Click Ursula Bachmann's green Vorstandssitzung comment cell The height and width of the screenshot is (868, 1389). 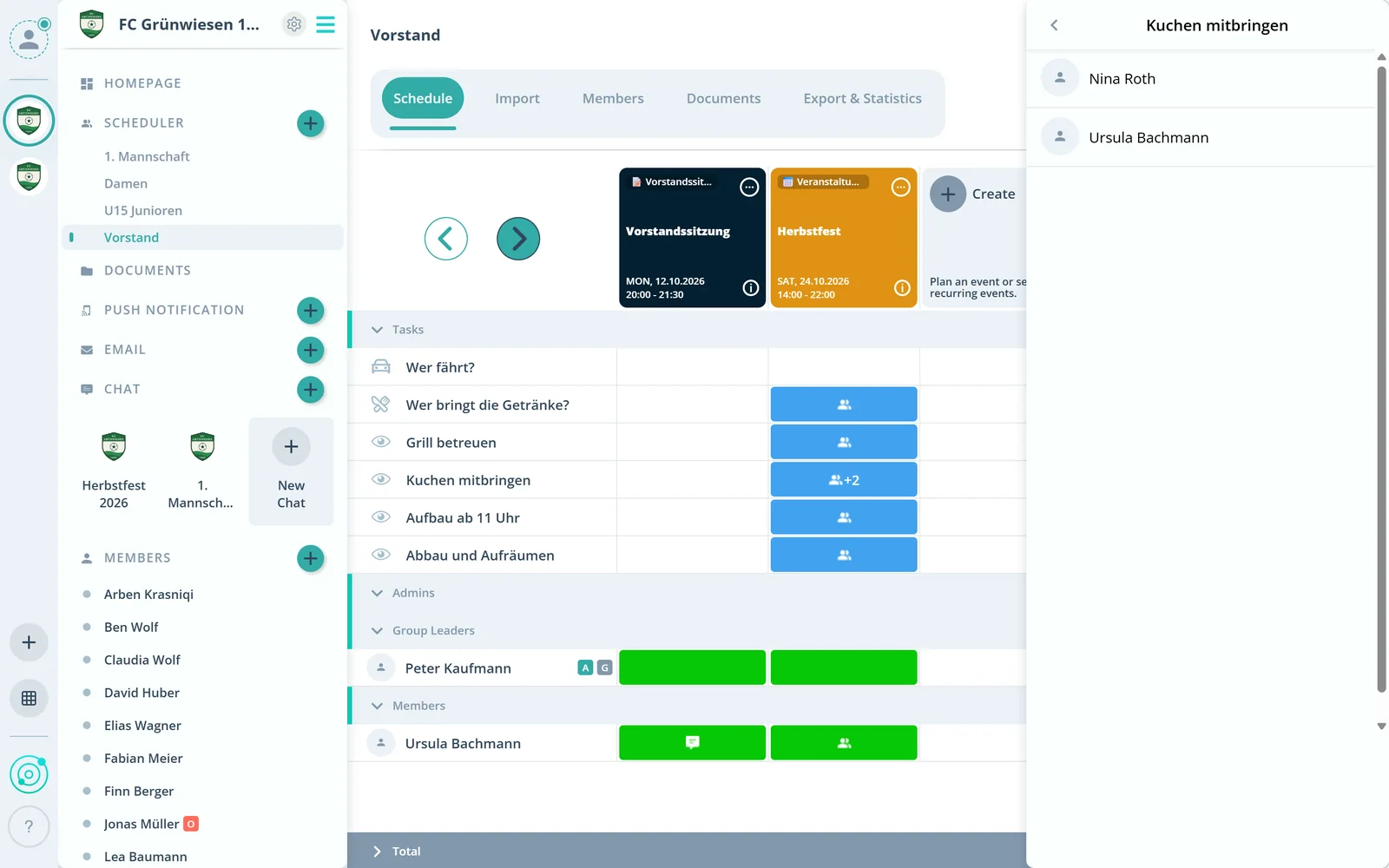click(692, 743)
